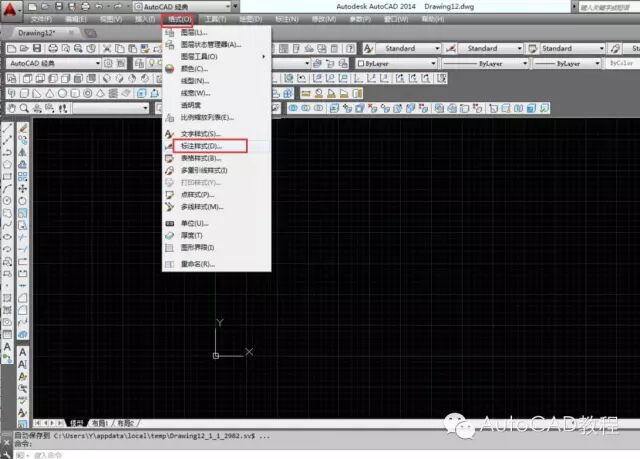Select the Cone tool in the modeling toolbar
This screenshot has height=459, width=640.
[50, 94]
